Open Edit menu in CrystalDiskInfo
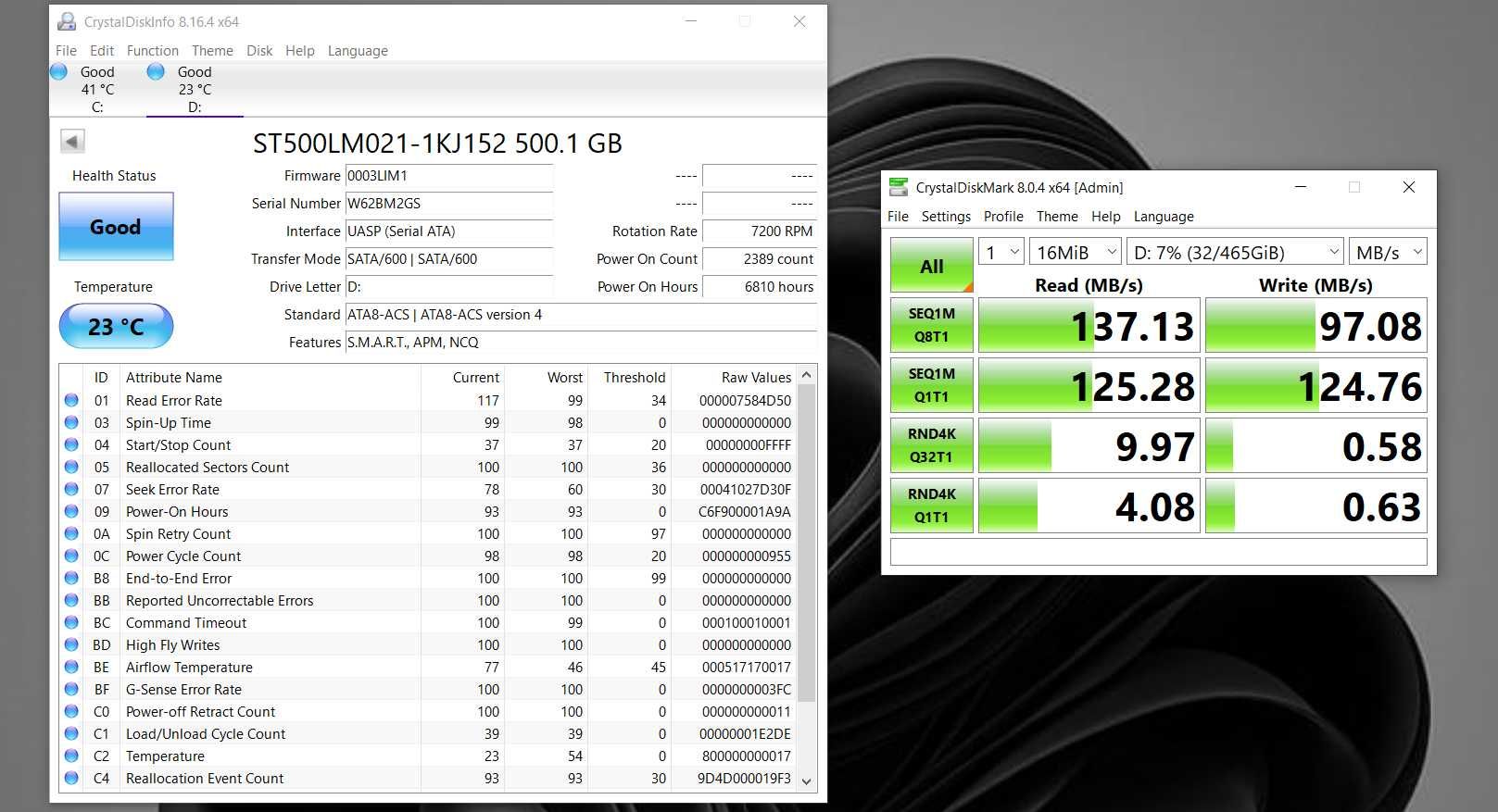The width and height of the screenshot is (1498, 812). point(102,50)
